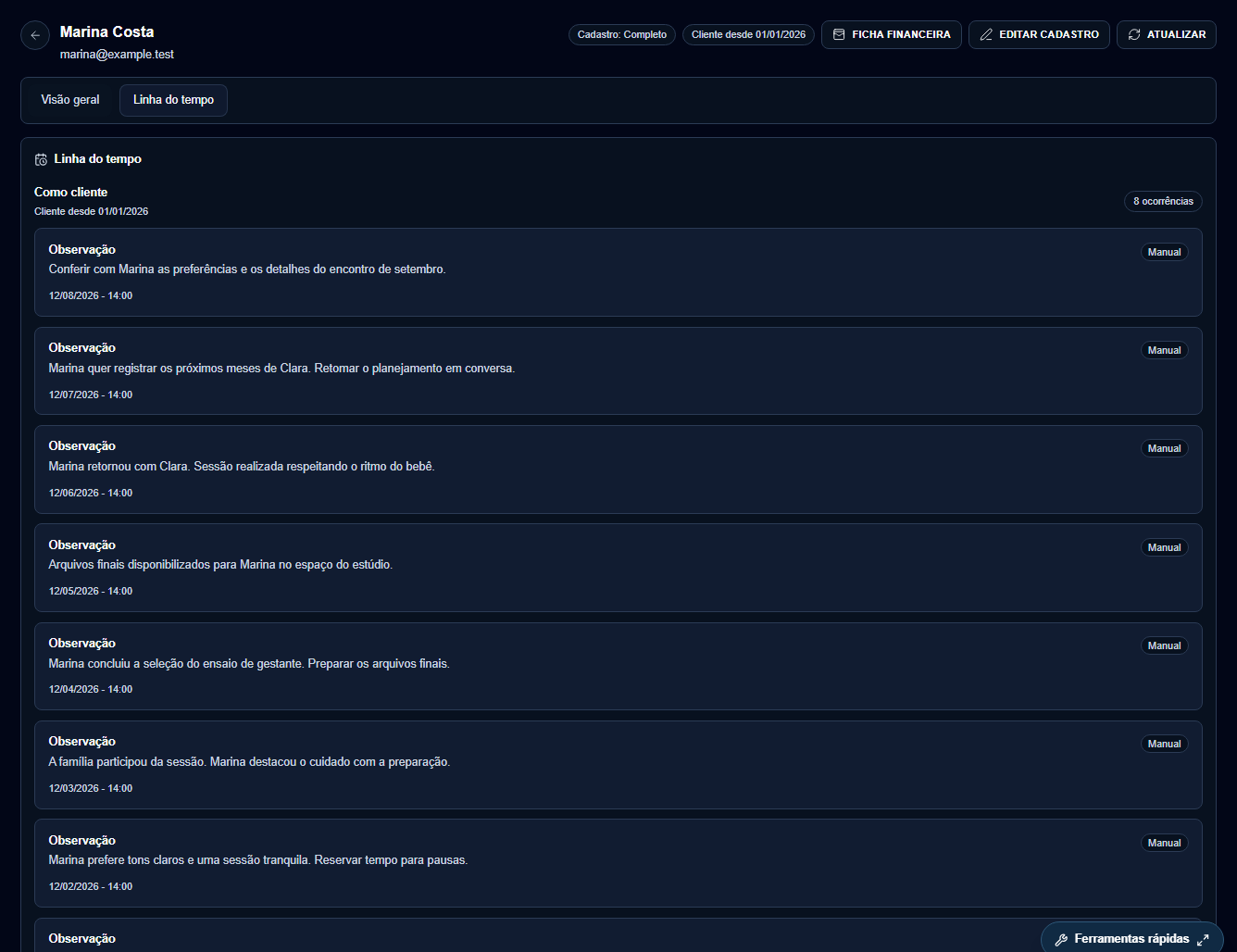The height and width of the screenshot is (952, 1237).
Task: Click the pencil icon on Editar Cadastro
Action: pos(986,34)
